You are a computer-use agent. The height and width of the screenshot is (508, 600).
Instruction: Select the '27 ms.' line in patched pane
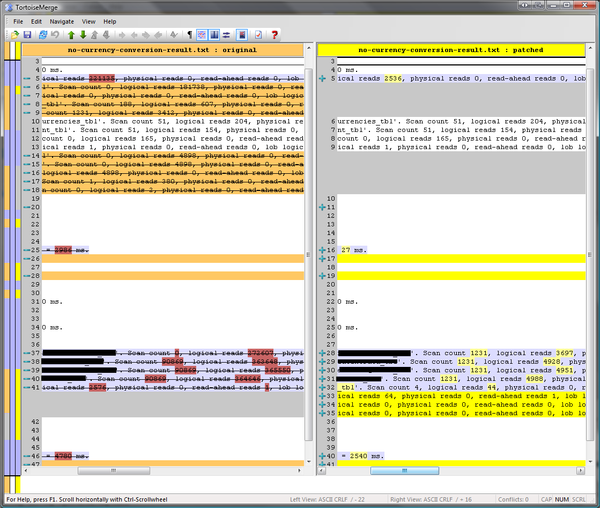coord(461,250)
